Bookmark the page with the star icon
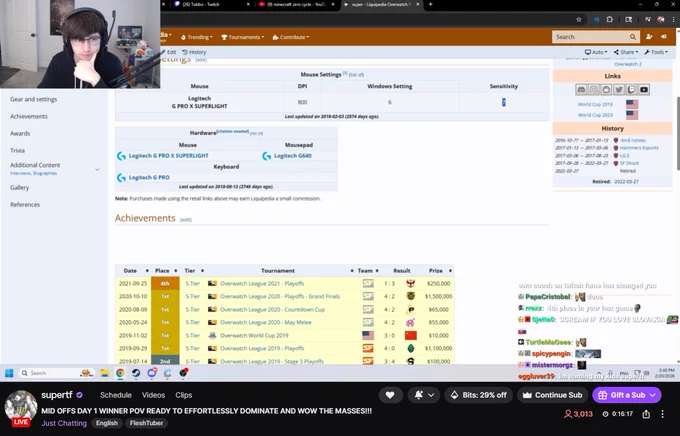This screenshot has width=680, height=436. (579, 20)
